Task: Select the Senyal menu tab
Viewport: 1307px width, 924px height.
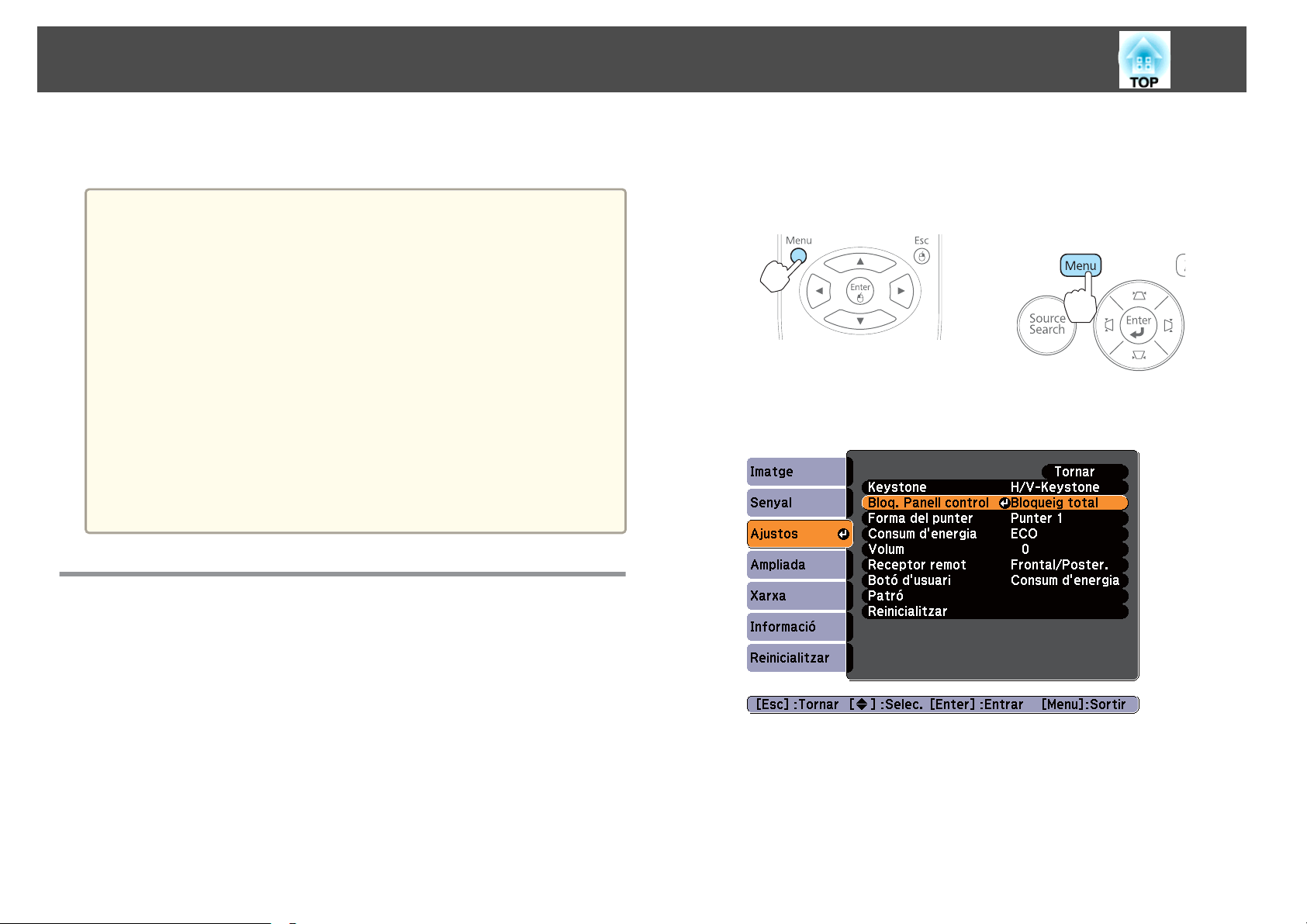Action: [x=797, y=503]
